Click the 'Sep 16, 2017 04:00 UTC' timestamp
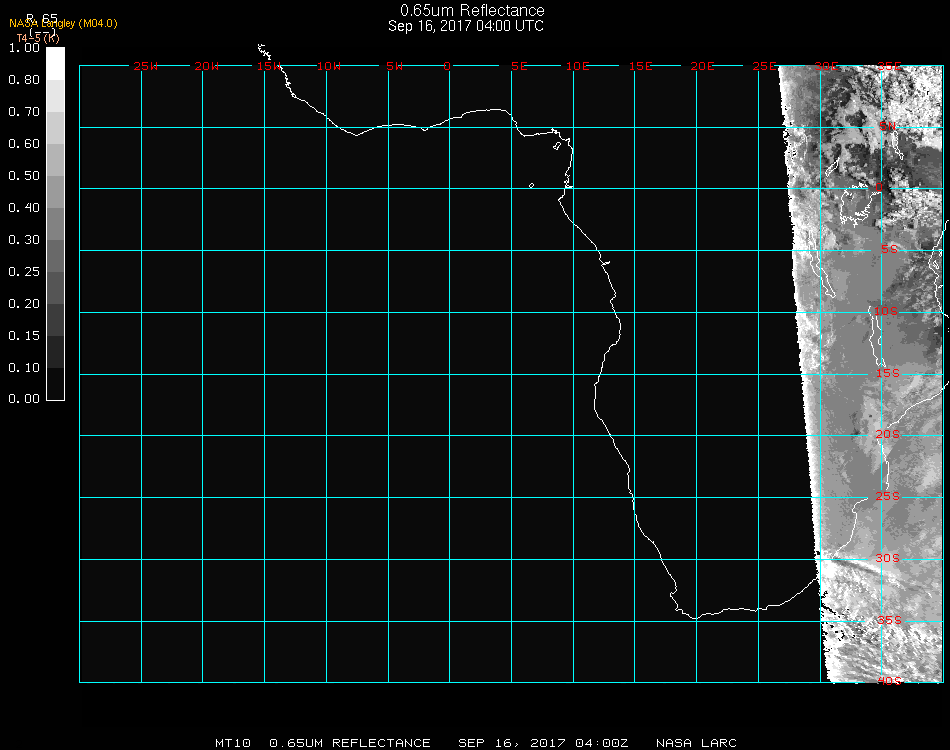The width and height of the screenshot is (950, 750). 466,26
